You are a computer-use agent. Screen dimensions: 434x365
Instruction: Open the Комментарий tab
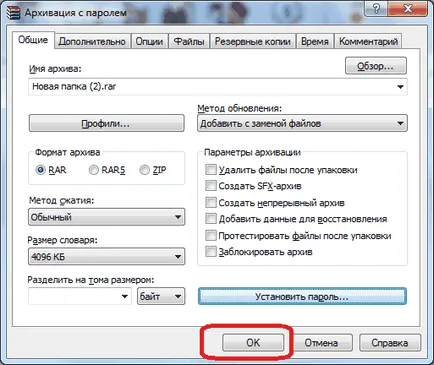368,41
